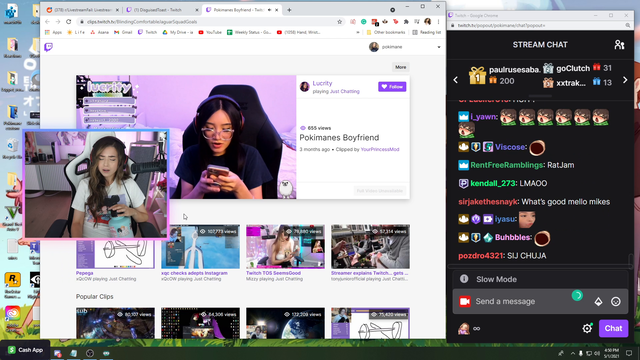Image resolution: width=640 pixels, height=360 pixels.
Task: Go forward in the Chrome browser
Action: pos(58,22)
